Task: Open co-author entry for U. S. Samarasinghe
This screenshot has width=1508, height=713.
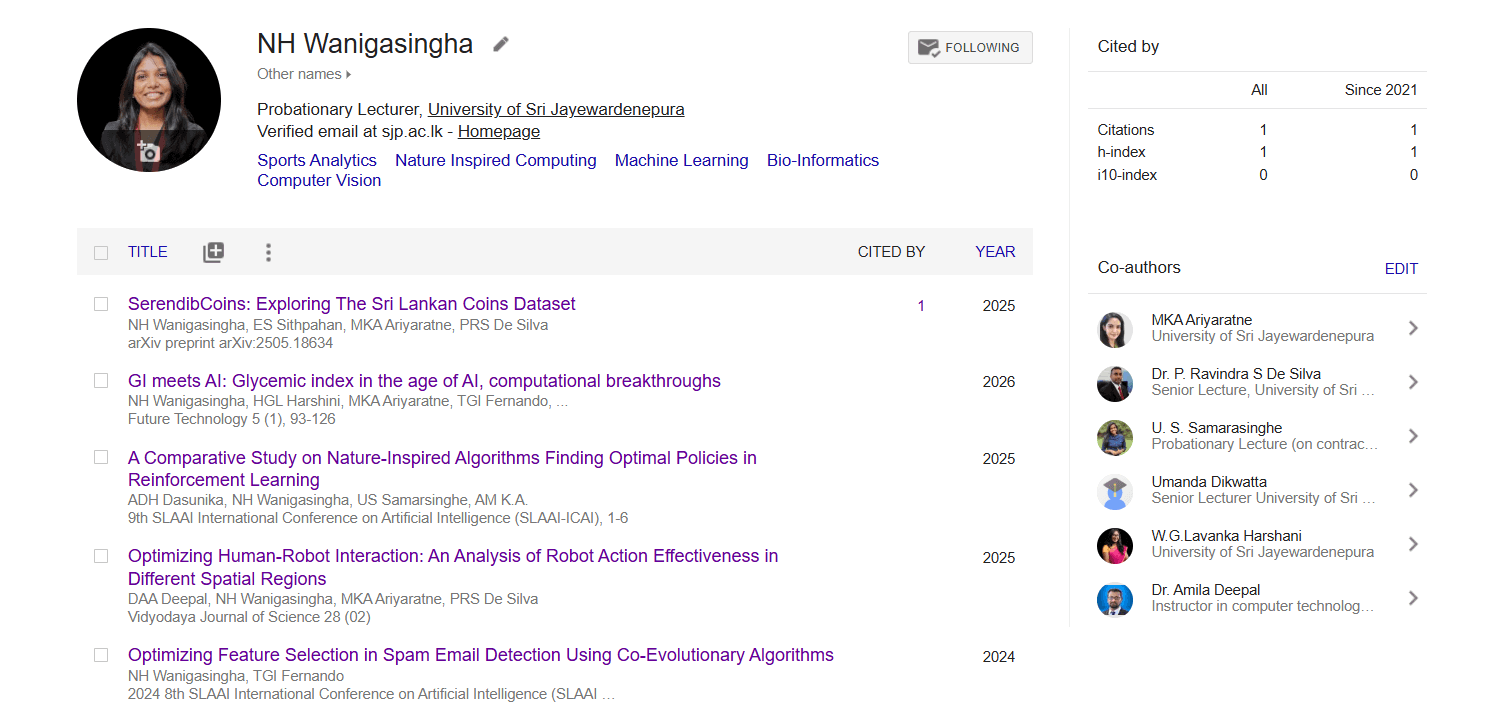Action: click(1413, 436)
